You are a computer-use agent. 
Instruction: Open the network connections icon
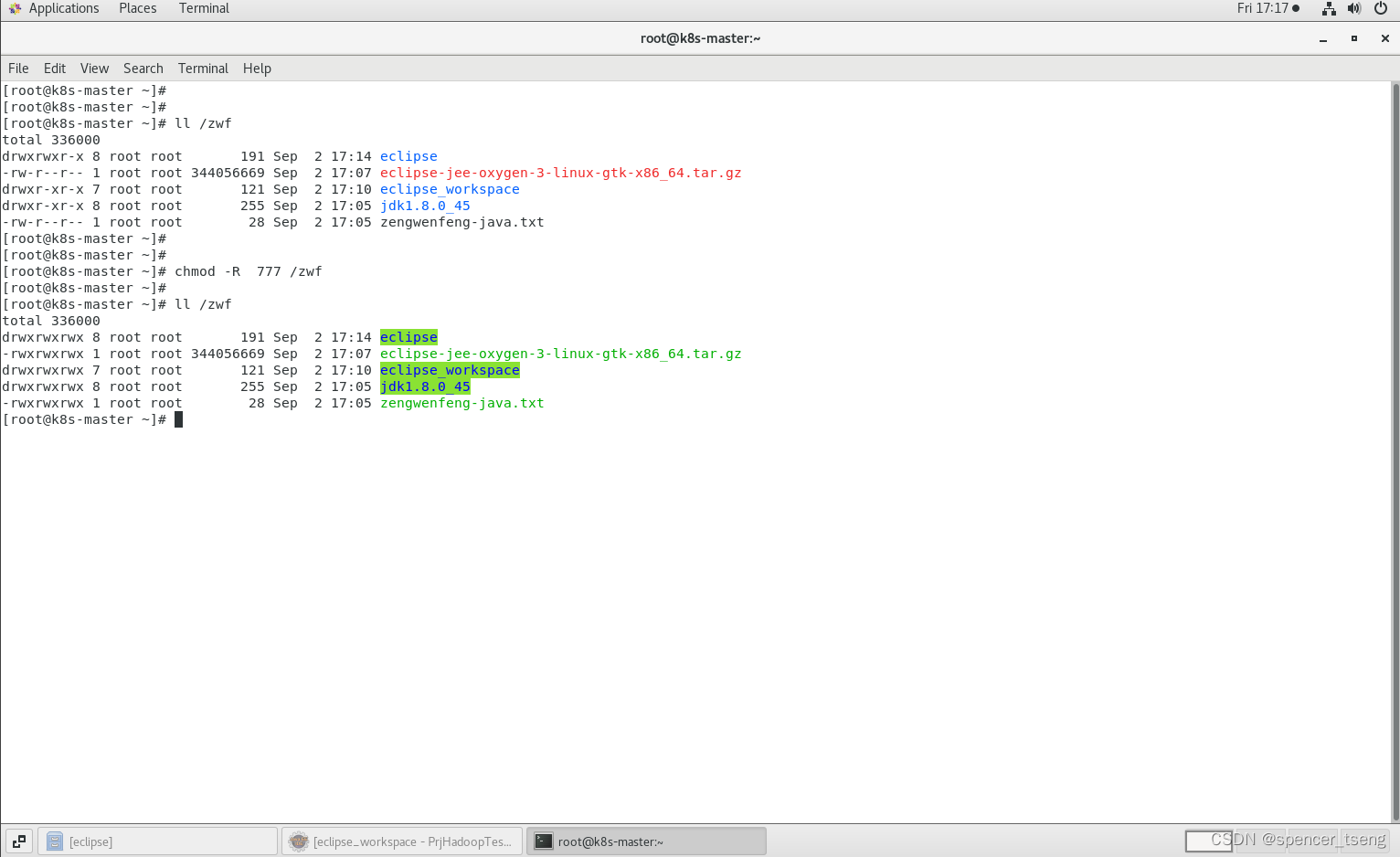1329,8
